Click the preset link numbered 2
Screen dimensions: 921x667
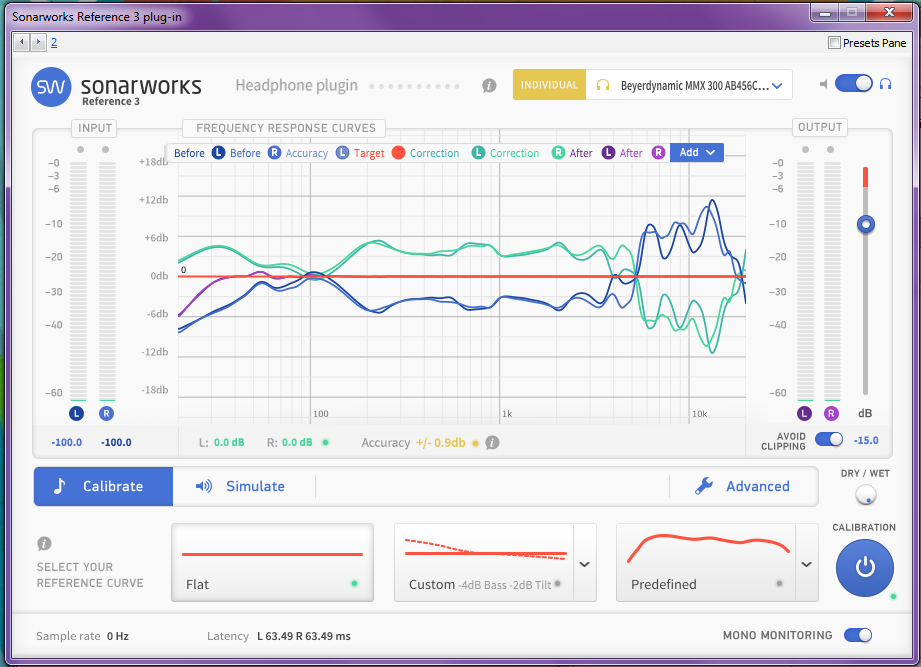[x=53, y=42]
